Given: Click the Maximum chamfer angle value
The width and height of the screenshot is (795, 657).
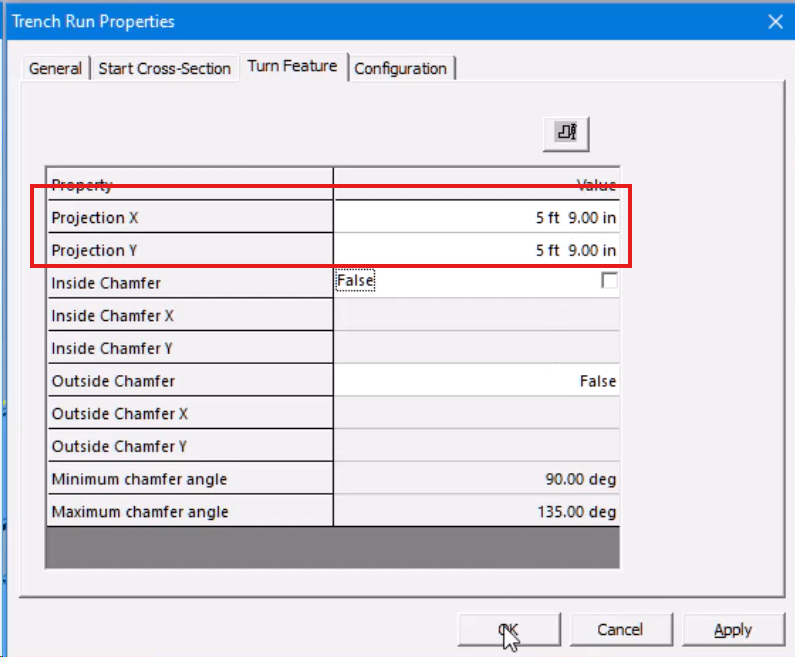Looking at the screenshot, I should pos(476,512).
